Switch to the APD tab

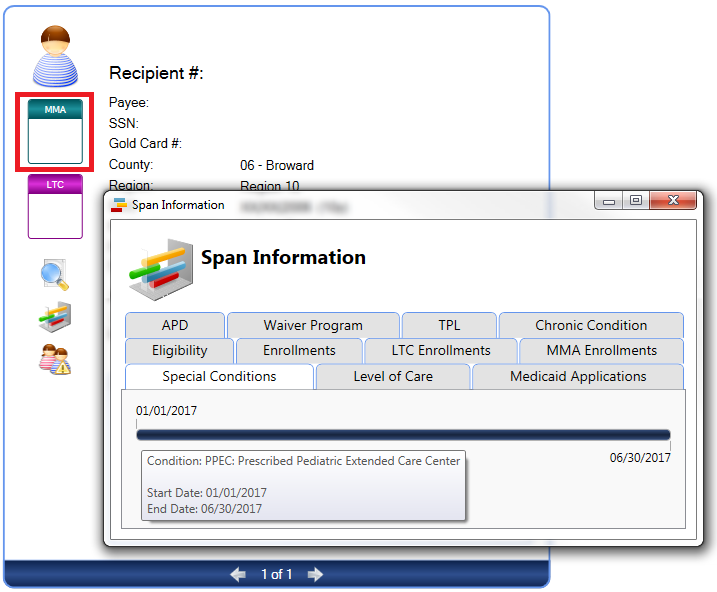pos(175,325)
